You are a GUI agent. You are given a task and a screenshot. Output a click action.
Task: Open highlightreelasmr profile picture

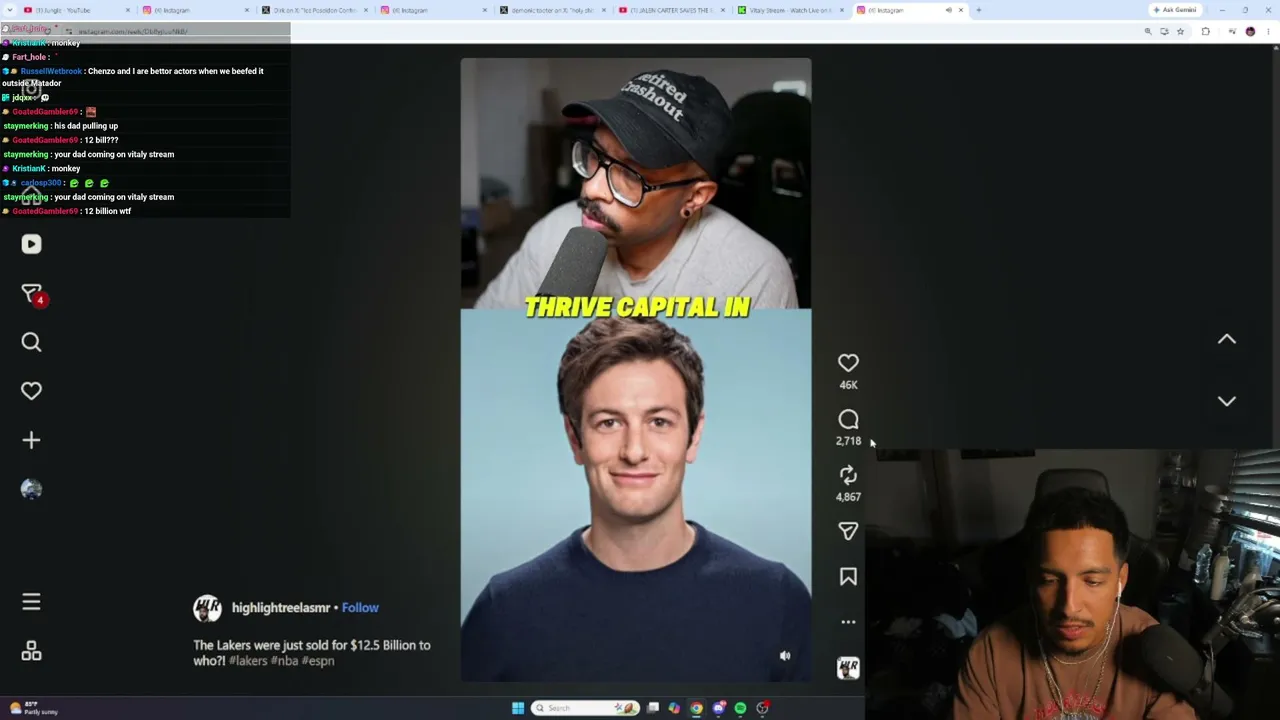pos(207,608)
